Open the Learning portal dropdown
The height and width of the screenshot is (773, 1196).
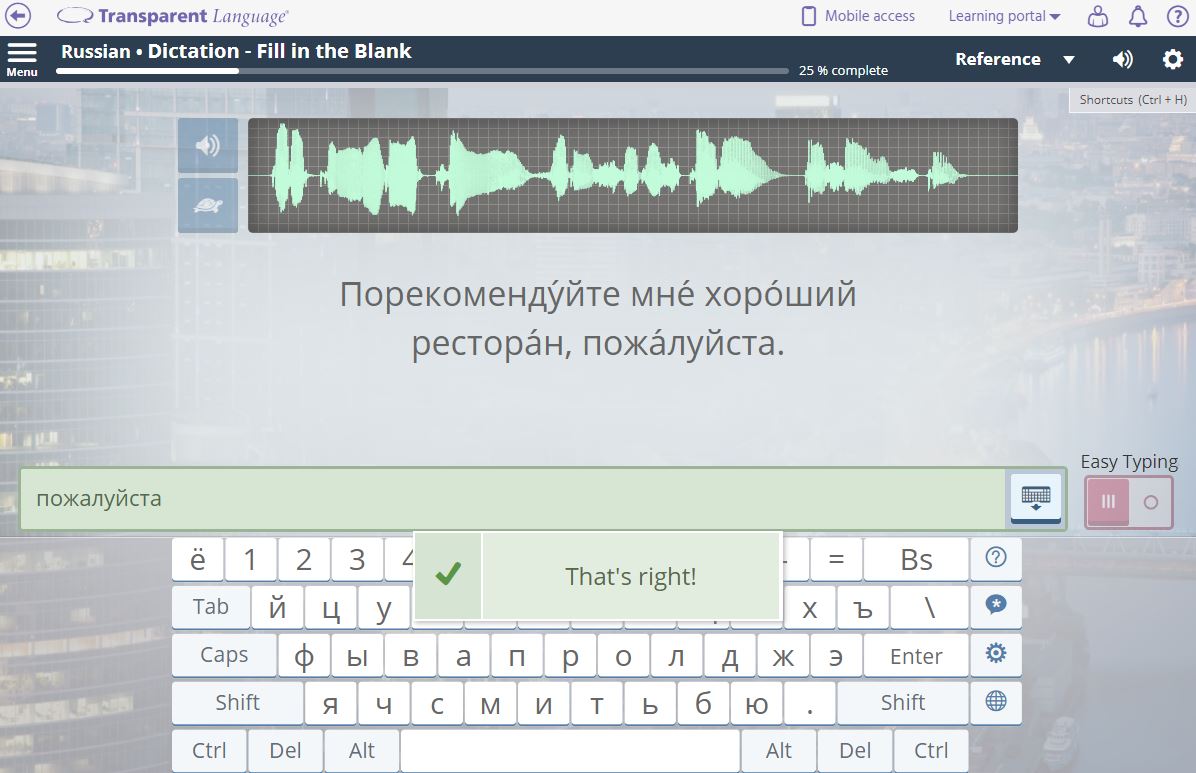(x=1003, y=16)
